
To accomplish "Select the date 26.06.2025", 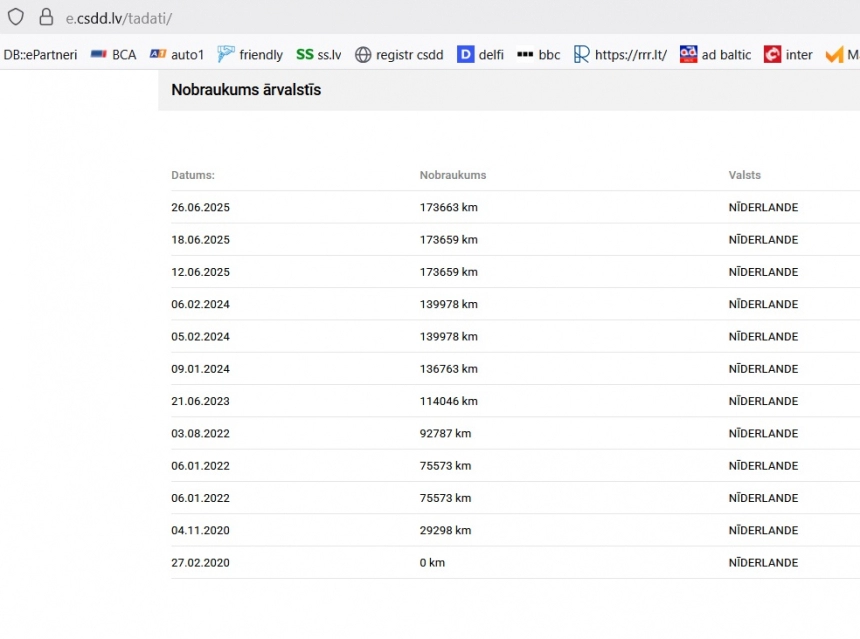I will [200, 207].
